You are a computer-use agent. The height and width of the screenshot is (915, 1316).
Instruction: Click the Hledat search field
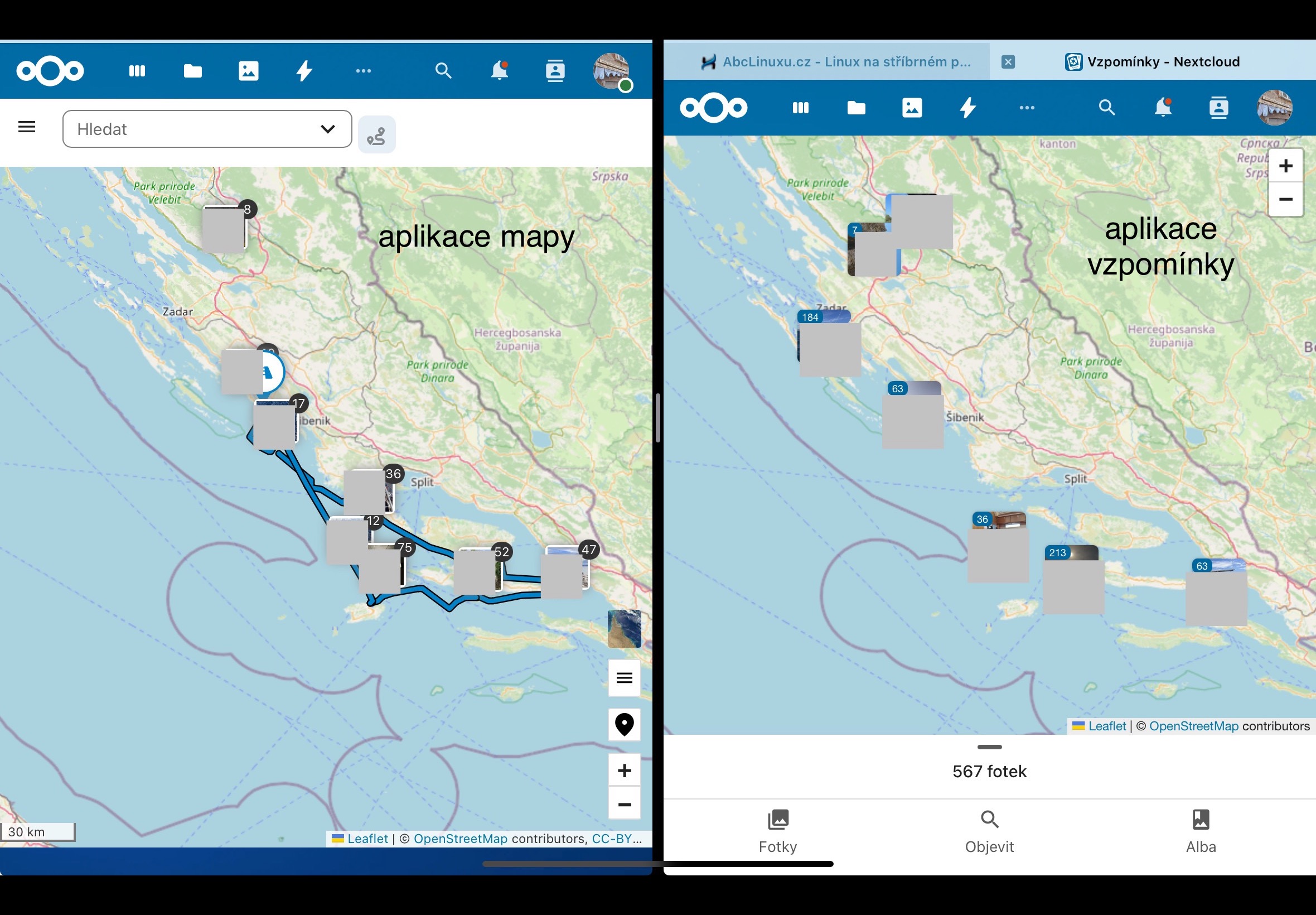(x=207, y=129)
